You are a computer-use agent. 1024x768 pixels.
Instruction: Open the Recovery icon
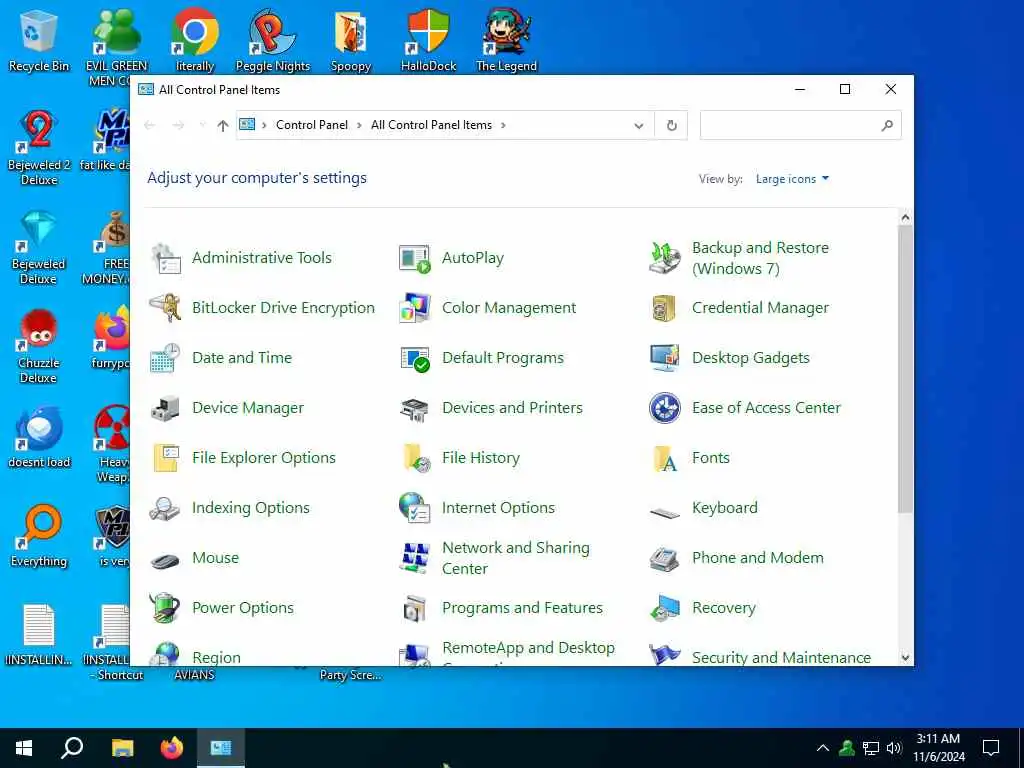(665, 608)
